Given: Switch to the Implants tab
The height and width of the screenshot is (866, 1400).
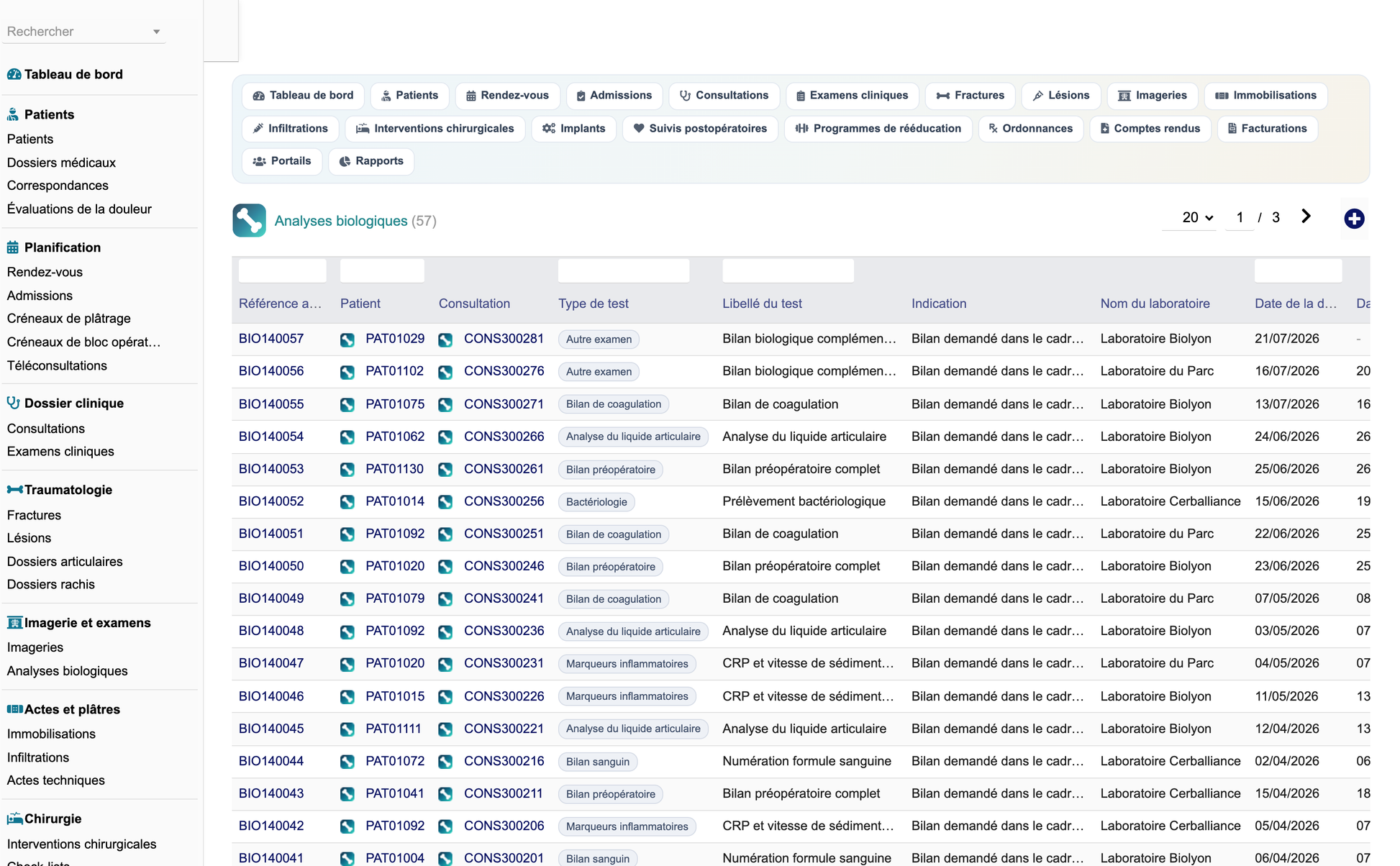Looking at the screenshot, I should pos(573,129).
